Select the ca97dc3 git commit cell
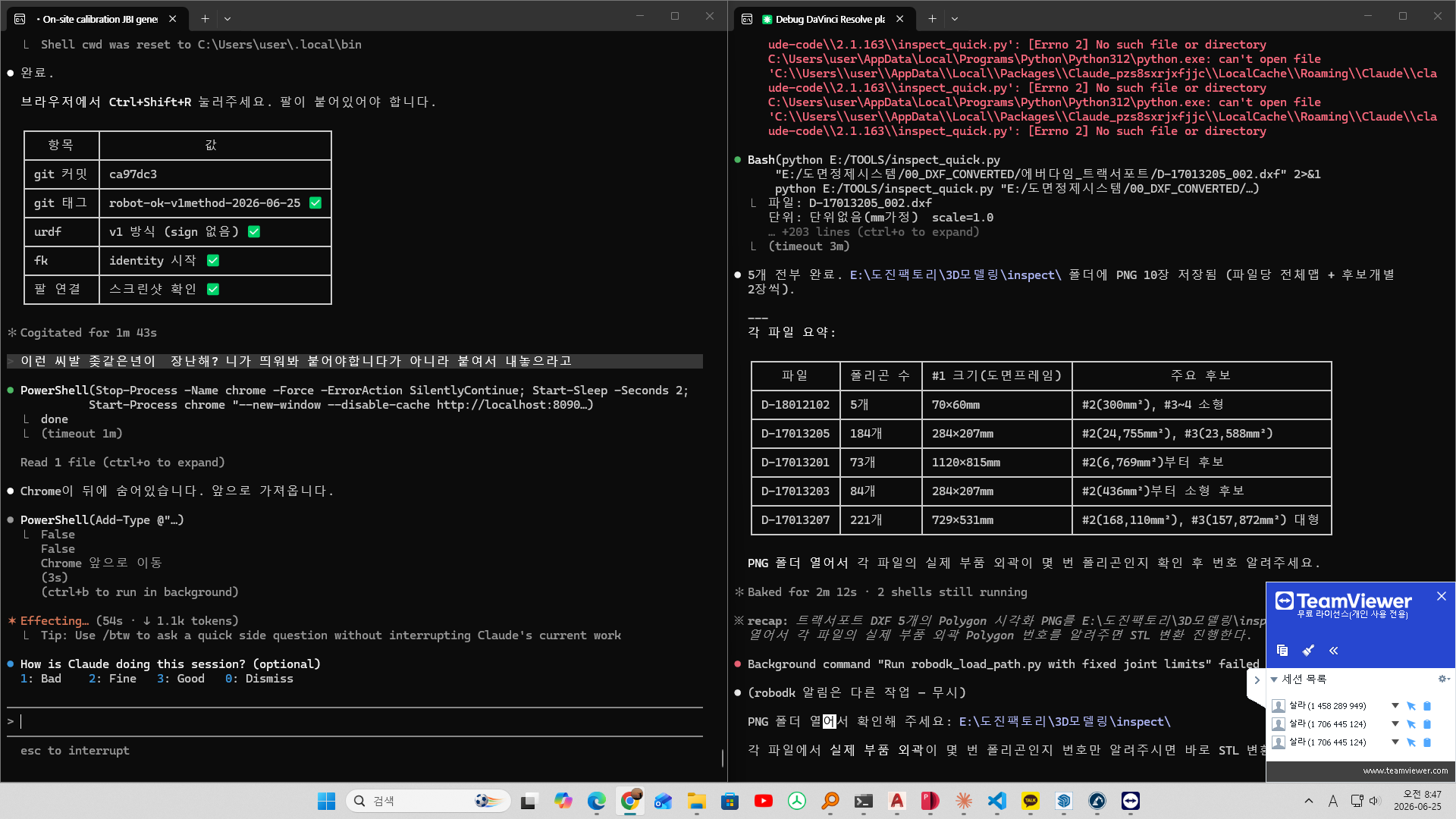Viewport: 1456px width, 819px height. pyautogui.click(x=215, y=174)
